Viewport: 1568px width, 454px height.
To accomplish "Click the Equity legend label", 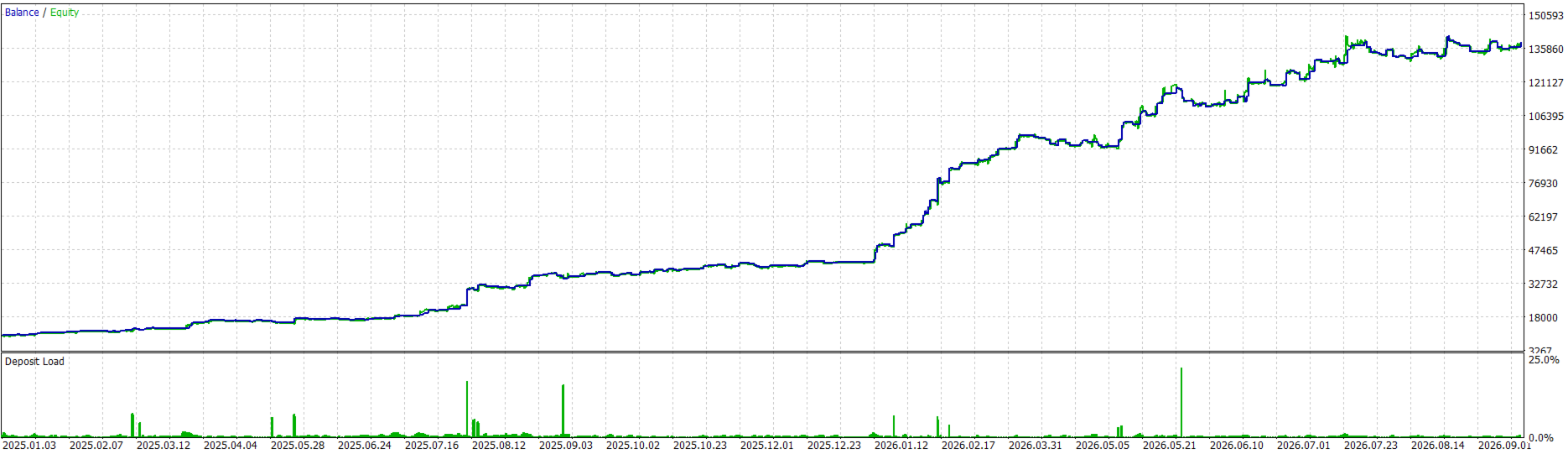I will pos(65,13).
